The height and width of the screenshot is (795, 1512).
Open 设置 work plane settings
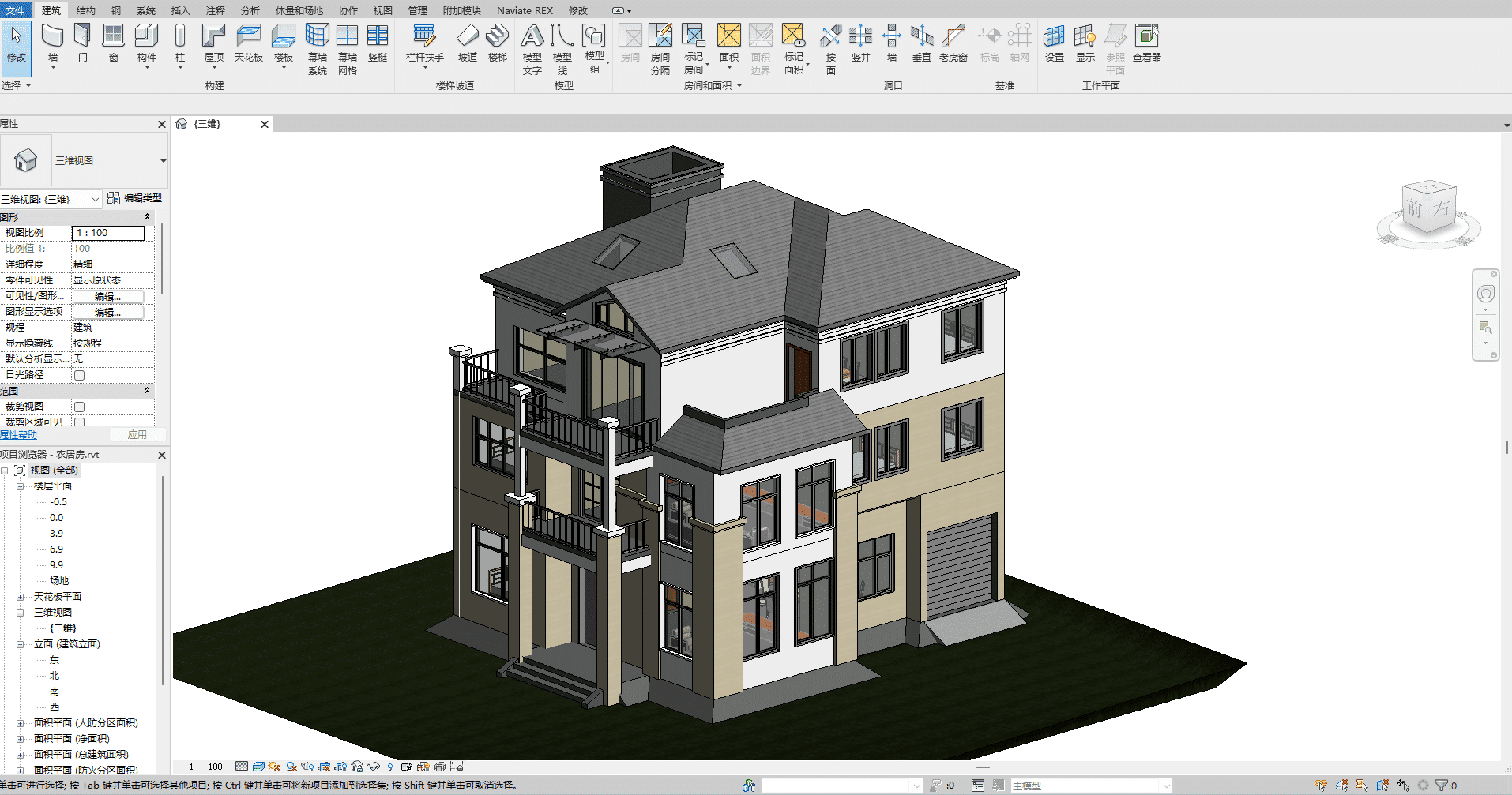coord(1055,43)
